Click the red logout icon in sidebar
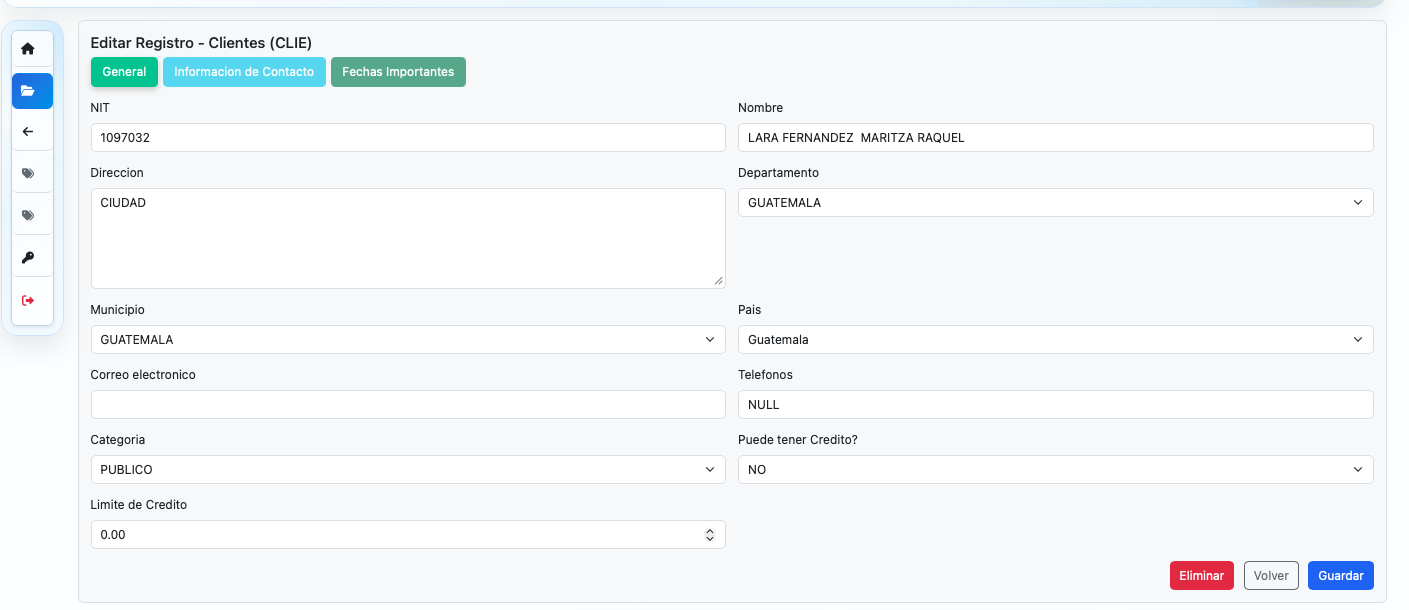This screenshot has width=1409, height=610. [28, 300]
